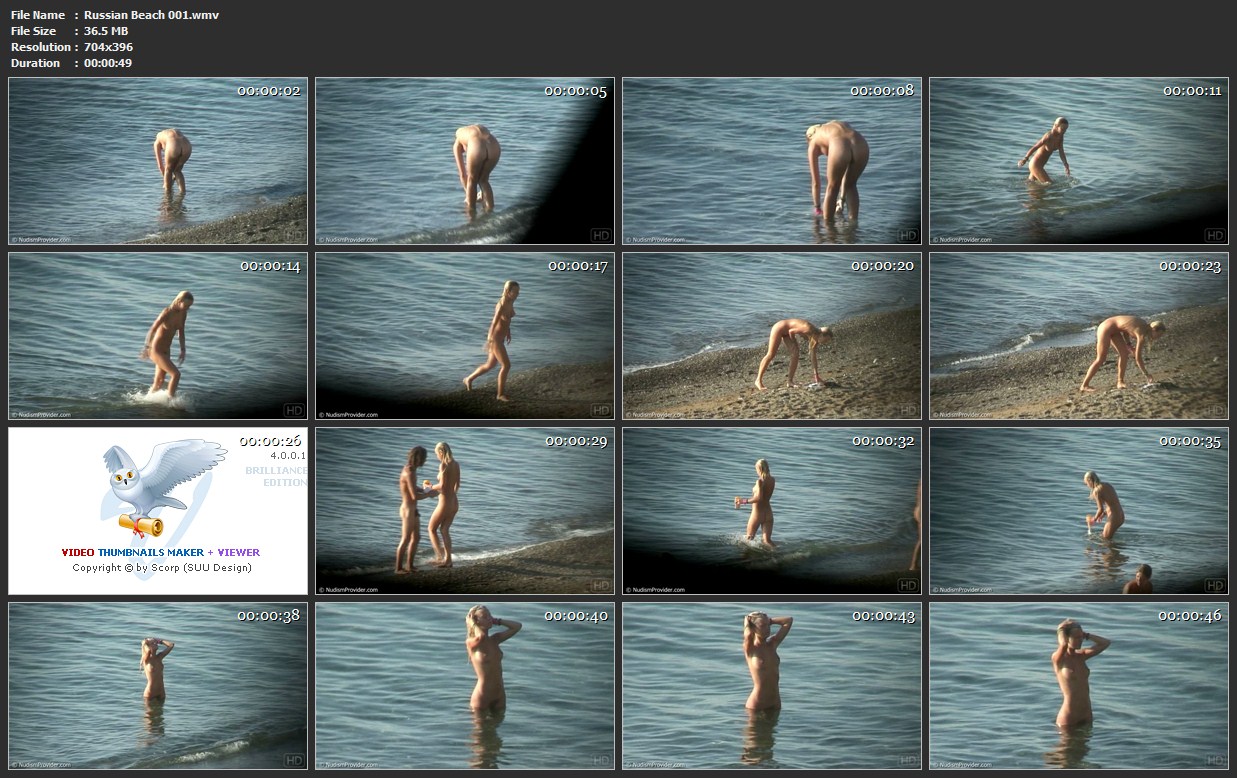Screen dimensions: 1237x778
Task: Open the thumbnail at timestamp 00:00:40
Action: [464, 685]
